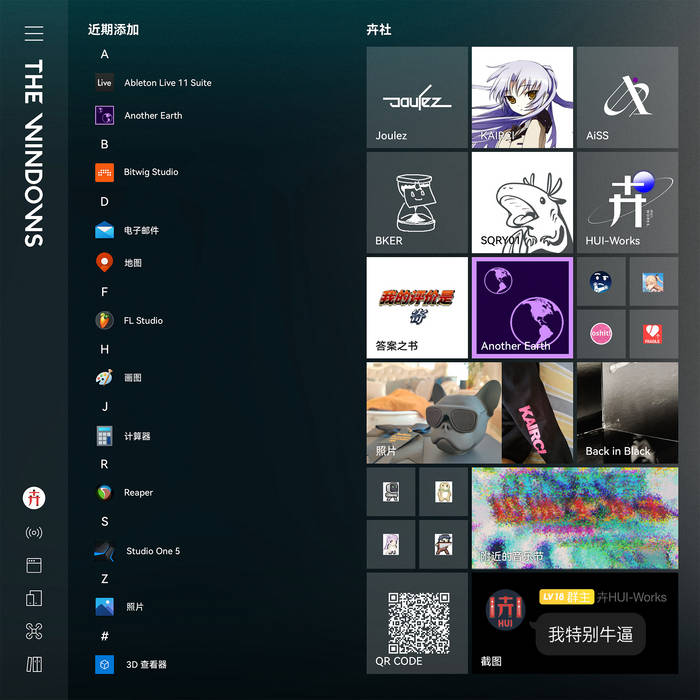This screenshot has width=700, height=700.
Task: Select the Another Earth purple tile
Action: point(522,308)
